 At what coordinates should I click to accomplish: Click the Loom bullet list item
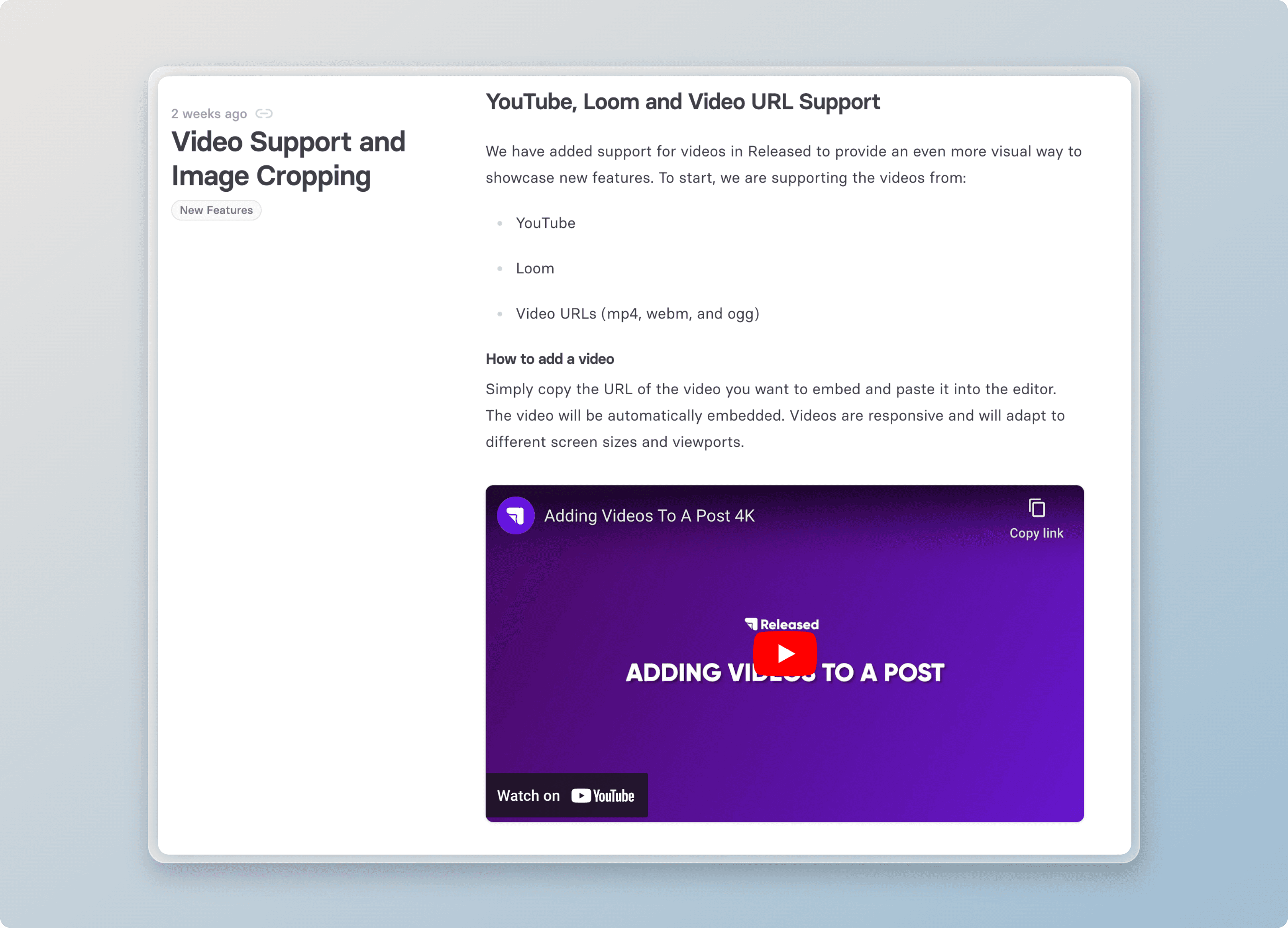coord(534,269)
